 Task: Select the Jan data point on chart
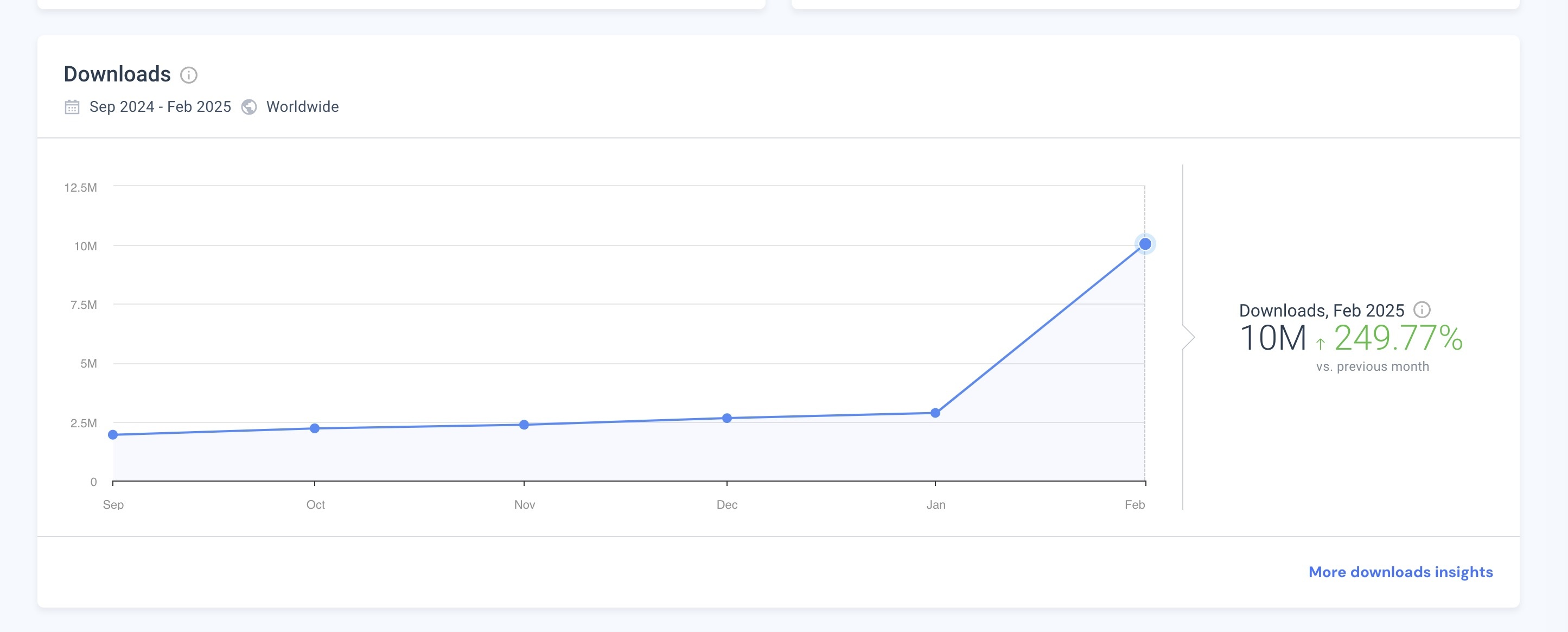pyautogui.click(x=935, y=413)
